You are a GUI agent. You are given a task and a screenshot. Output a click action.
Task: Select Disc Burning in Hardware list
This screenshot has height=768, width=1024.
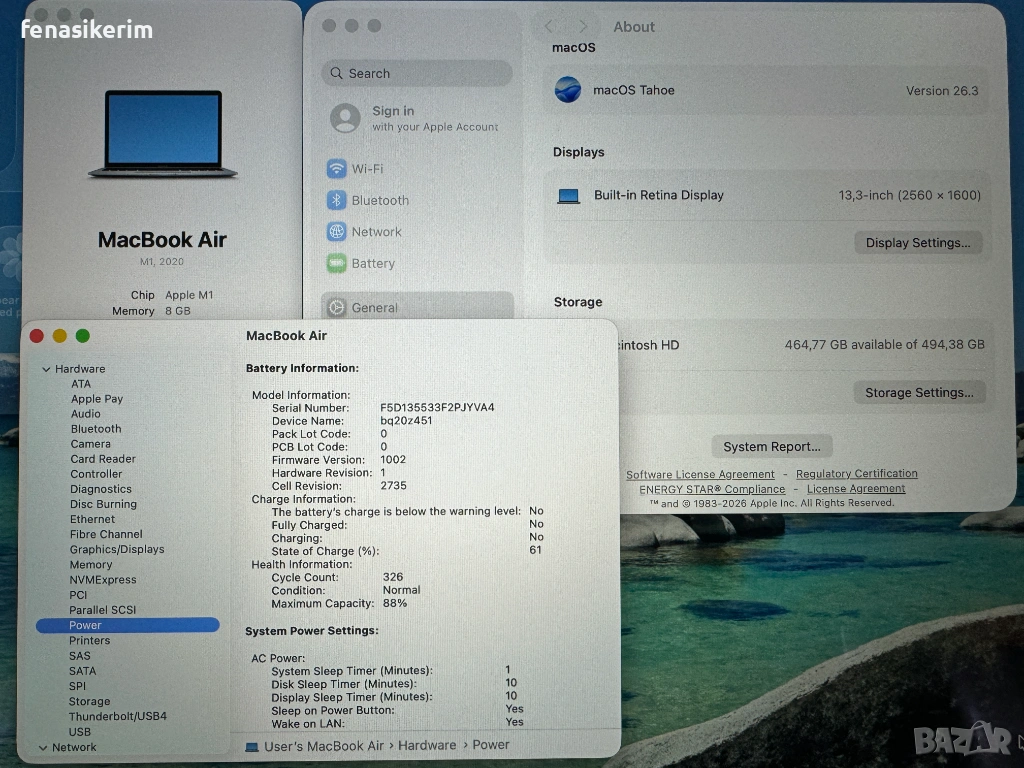click(103, 504)
